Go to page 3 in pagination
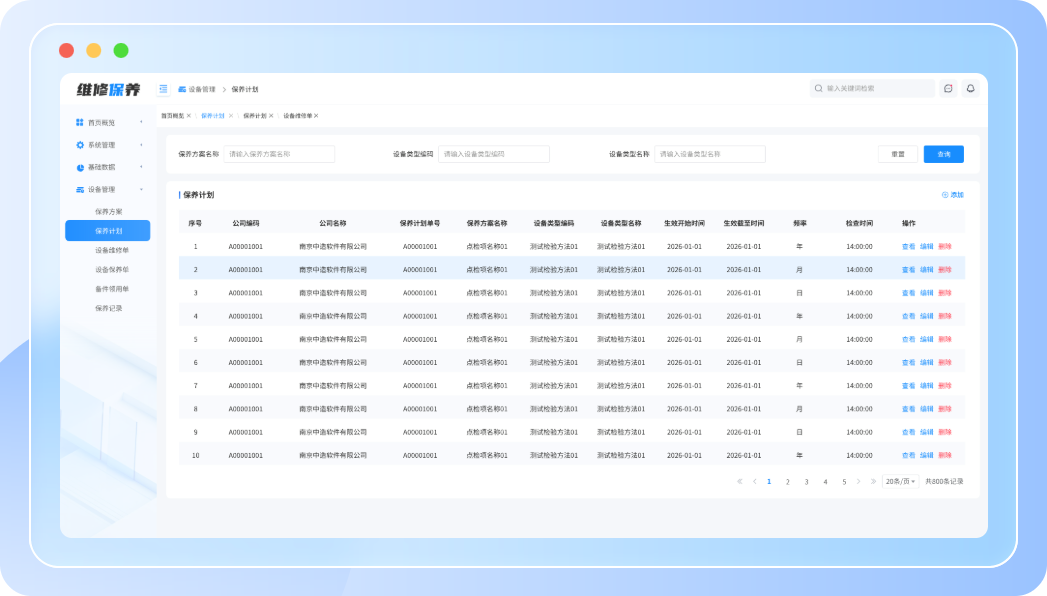Viewport: 1047px width, 596px height. point(806,481)
